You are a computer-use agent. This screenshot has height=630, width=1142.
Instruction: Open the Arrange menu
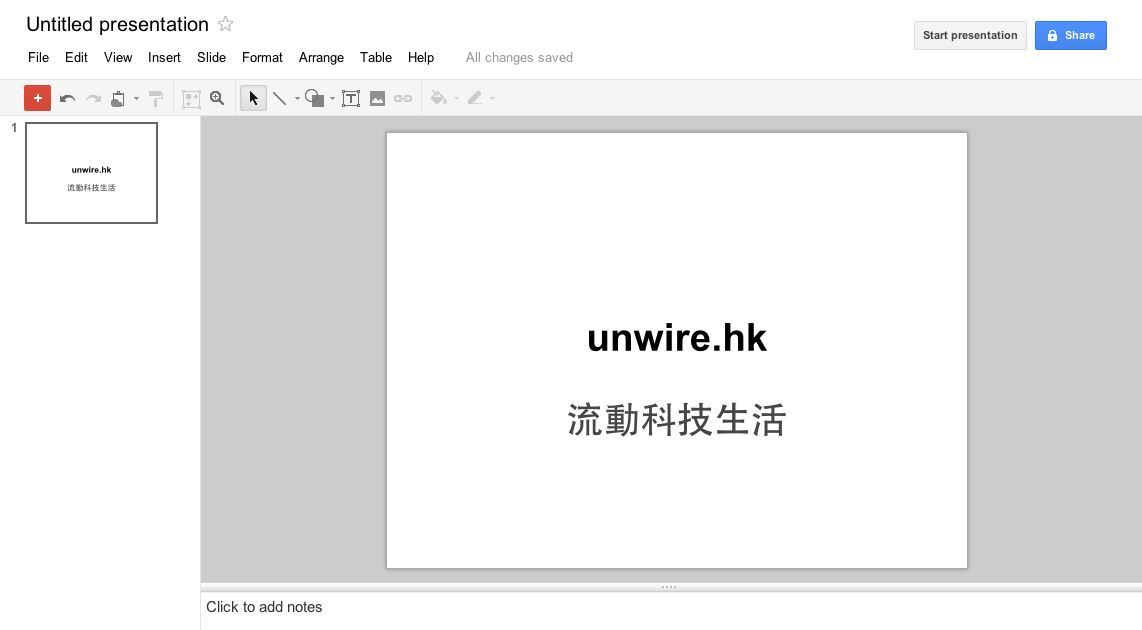(321, 58)
